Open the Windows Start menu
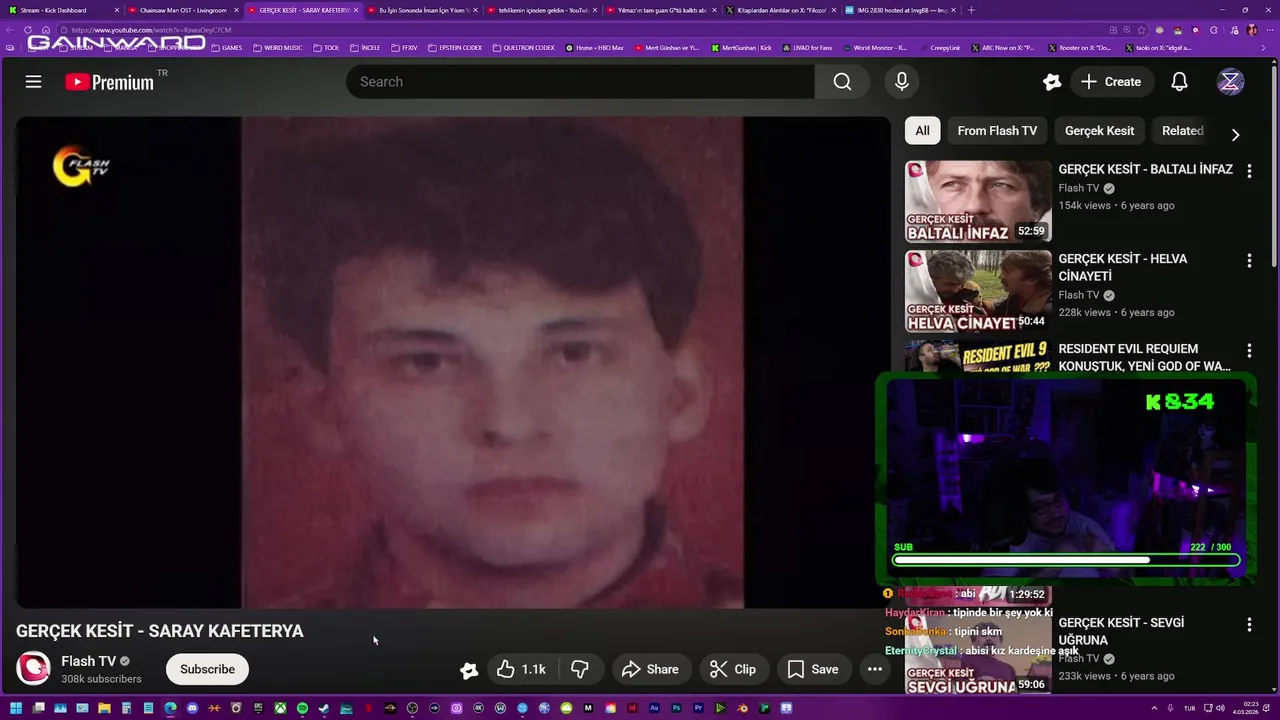 tap(16, 708)
